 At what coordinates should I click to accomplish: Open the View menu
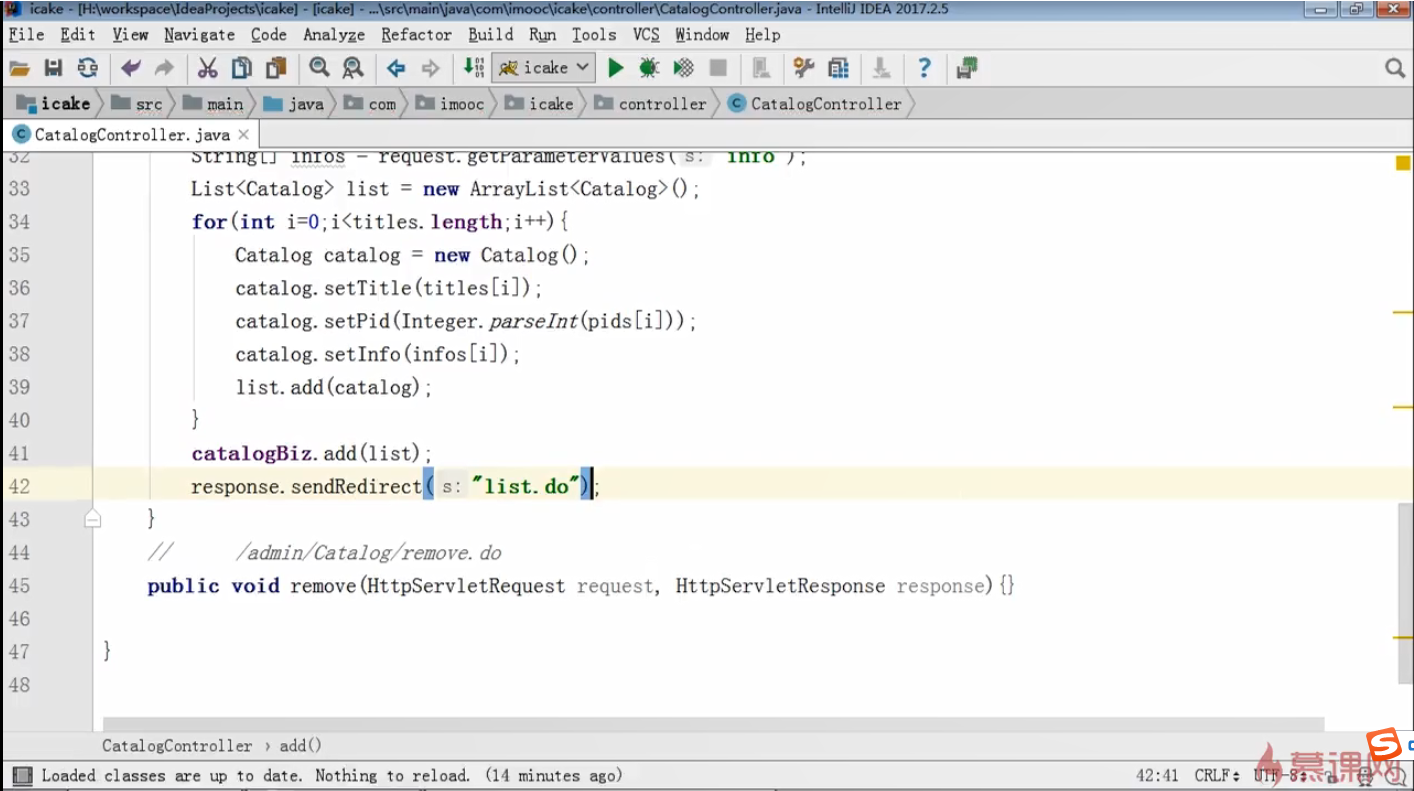tap(130, 34)
